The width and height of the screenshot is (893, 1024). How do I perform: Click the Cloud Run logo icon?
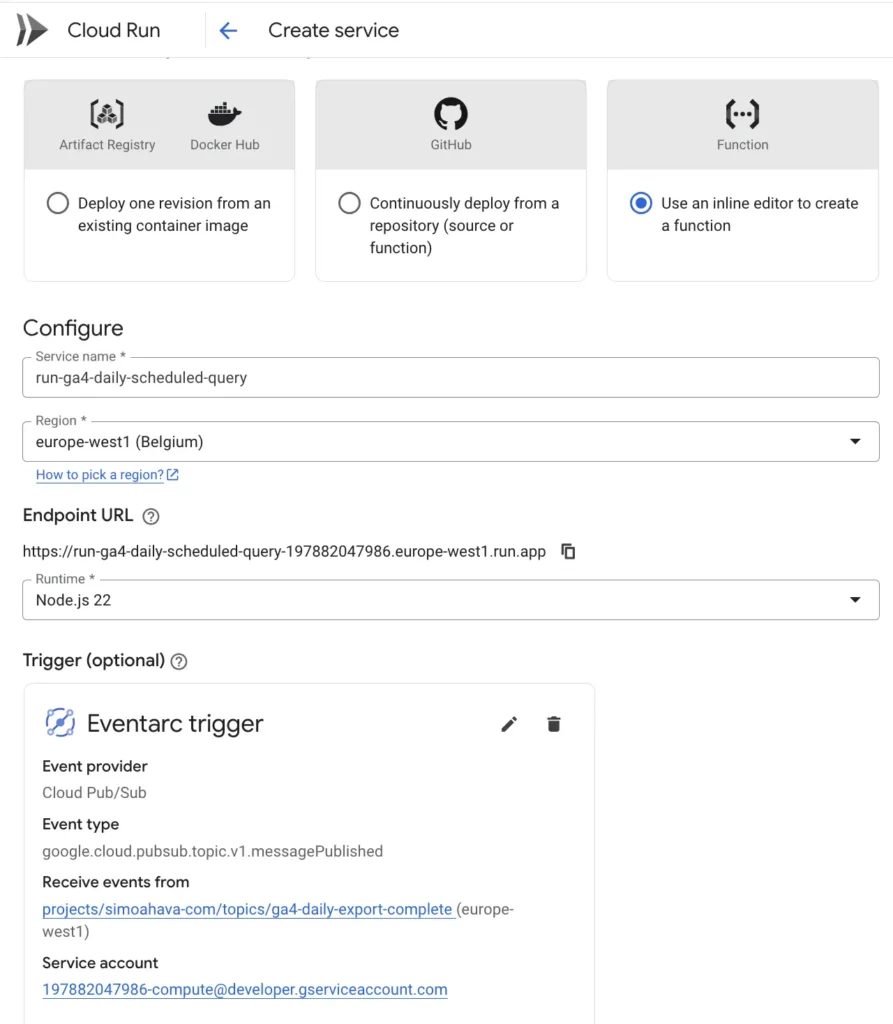coord(32,31)
